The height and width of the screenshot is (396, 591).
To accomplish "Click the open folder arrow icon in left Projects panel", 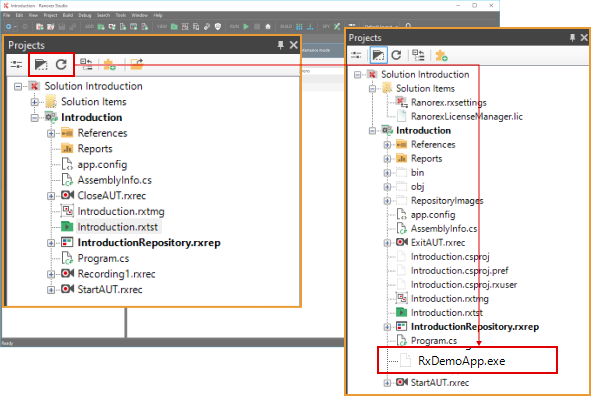I will coord(136,64).
